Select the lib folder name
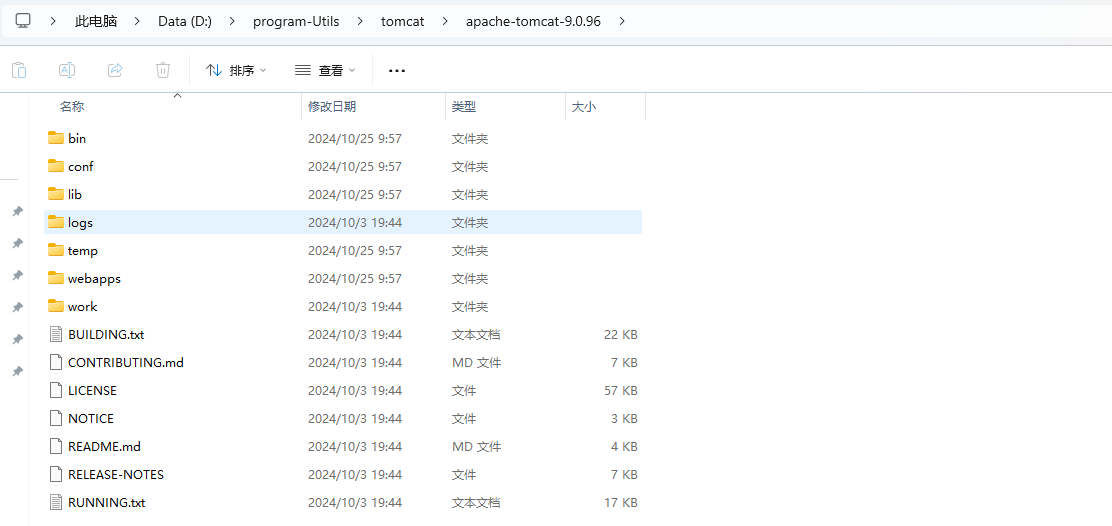Viewport: 1112px width, 526px height. click(74, 194)
